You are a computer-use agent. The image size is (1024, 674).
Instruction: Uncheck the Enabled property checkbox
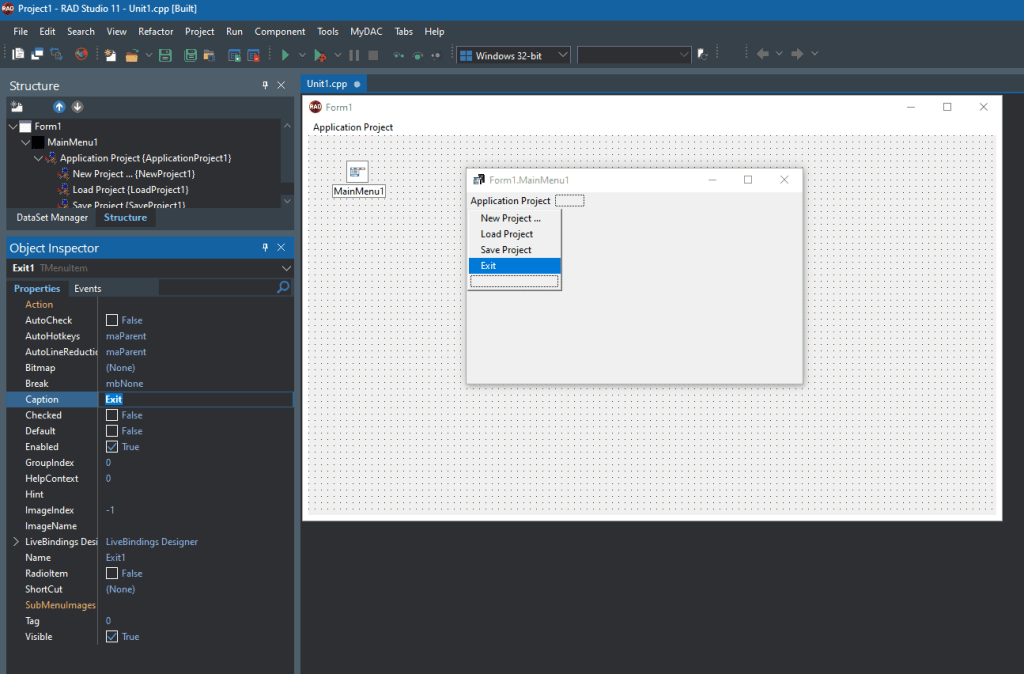[112, 447]
